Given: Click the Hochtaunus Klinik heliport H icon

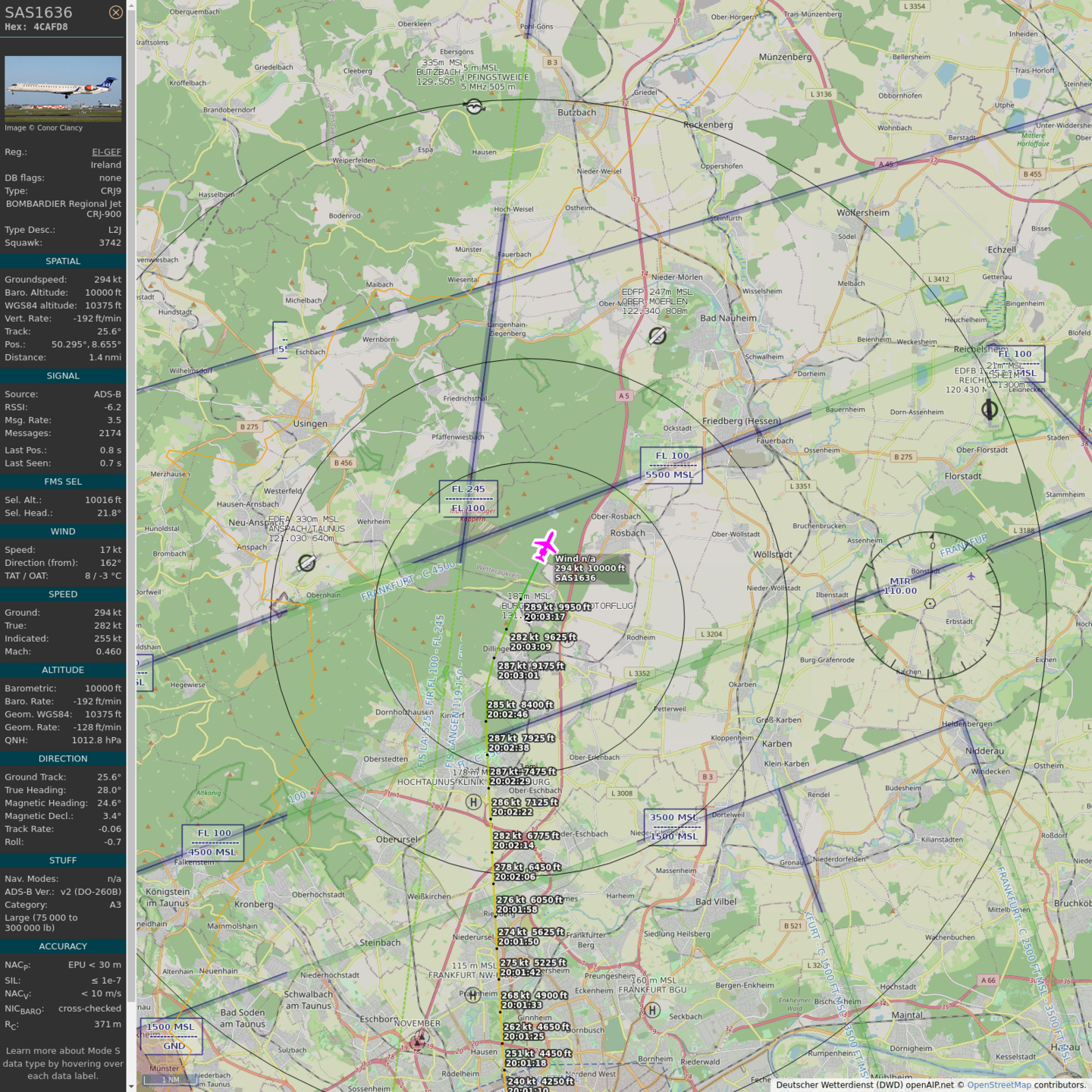Looking at the screenshot, I should tap(473, 802).
